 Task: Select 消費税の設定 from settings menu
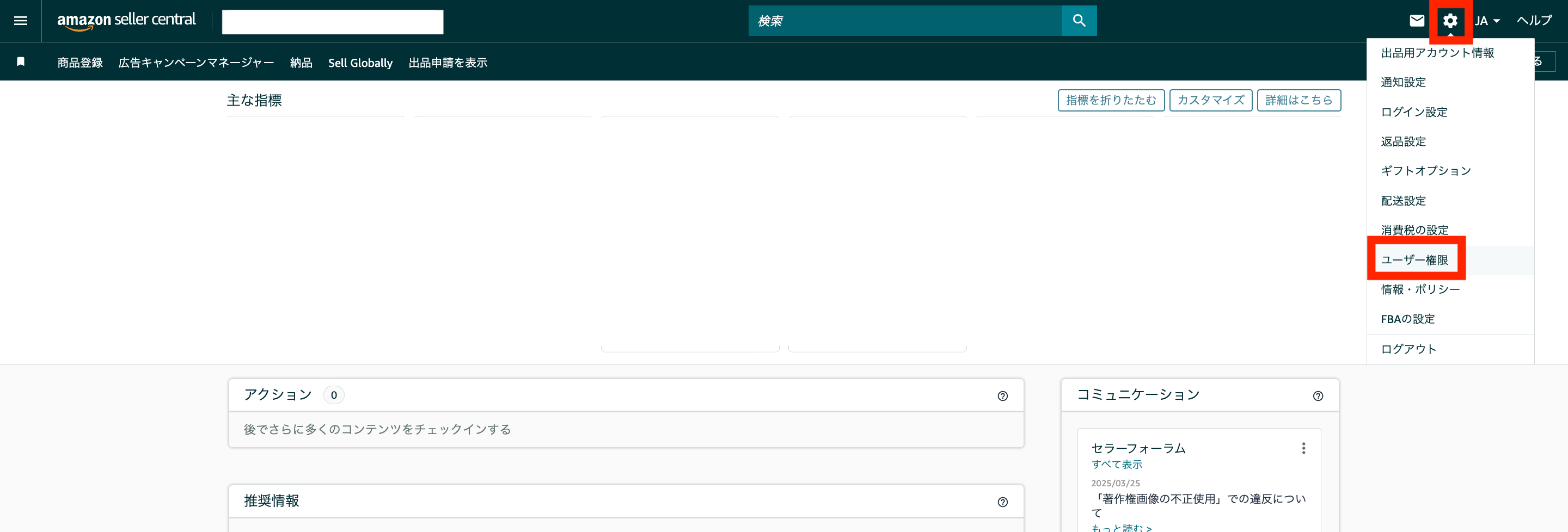click(x=1450, y=230)
